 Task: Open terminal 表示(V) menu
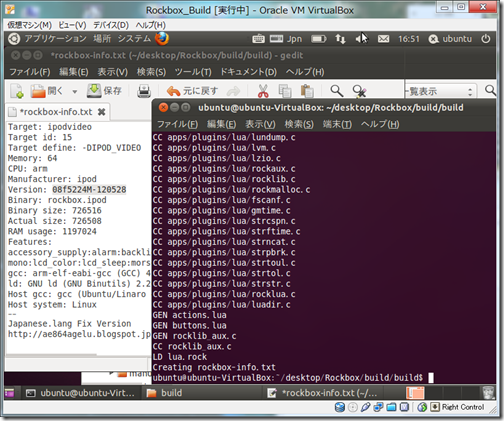coord(260,124)
